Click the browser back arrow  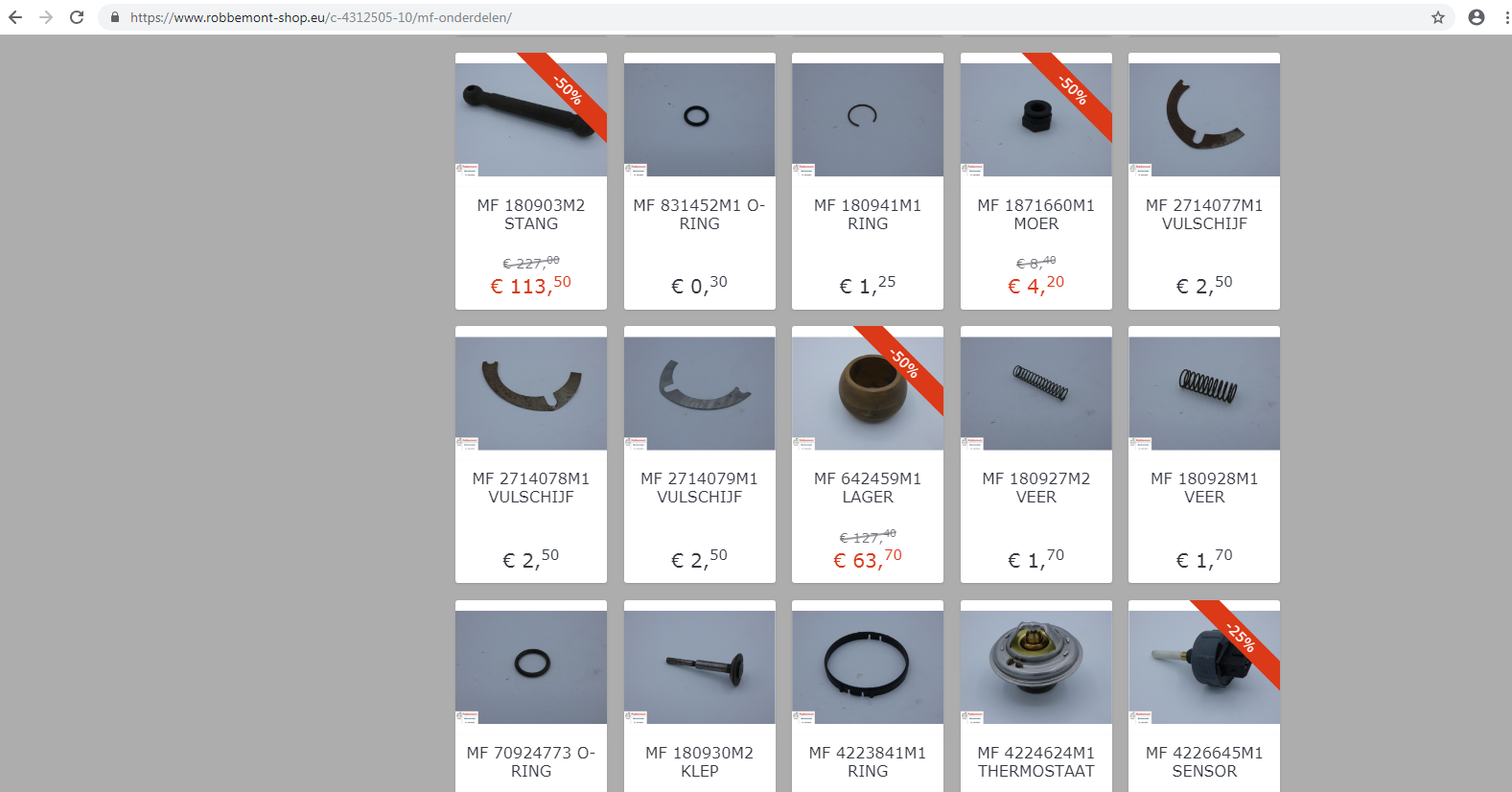pyautogui.click(x=15, y=17)
